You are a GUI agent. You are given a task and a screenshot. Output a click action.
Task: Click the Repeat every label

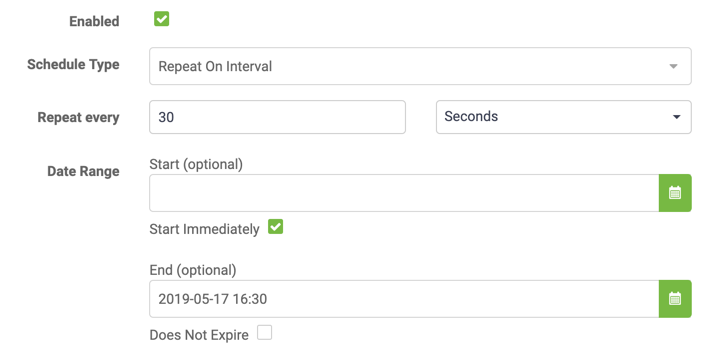point(78,118)
